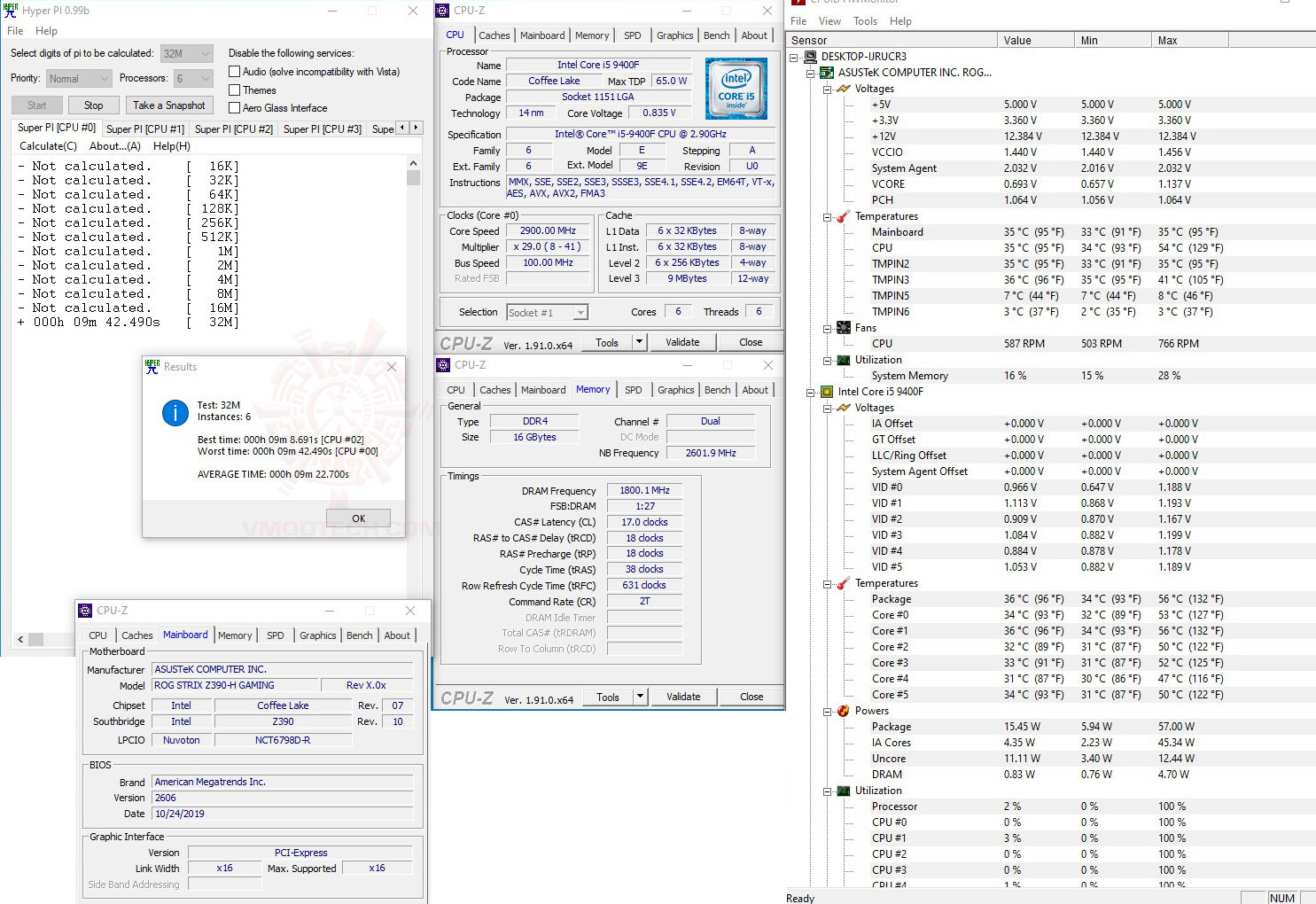The height and width of the screenshot is (904, 1316).
Task: Open the HWMonitor Tools menu
Action: coord(865,21)
